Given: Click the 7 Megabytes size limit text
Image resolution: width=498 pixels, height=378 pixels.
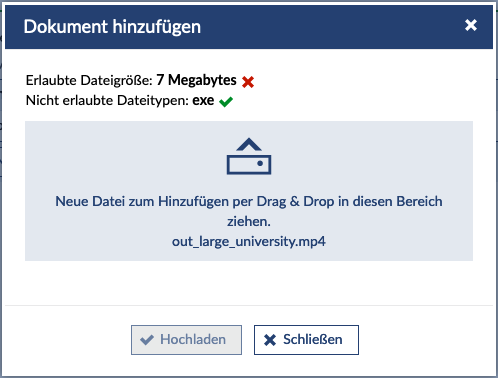Looking at the screenshot, I should pyautogui.click(x=196, y=80).
